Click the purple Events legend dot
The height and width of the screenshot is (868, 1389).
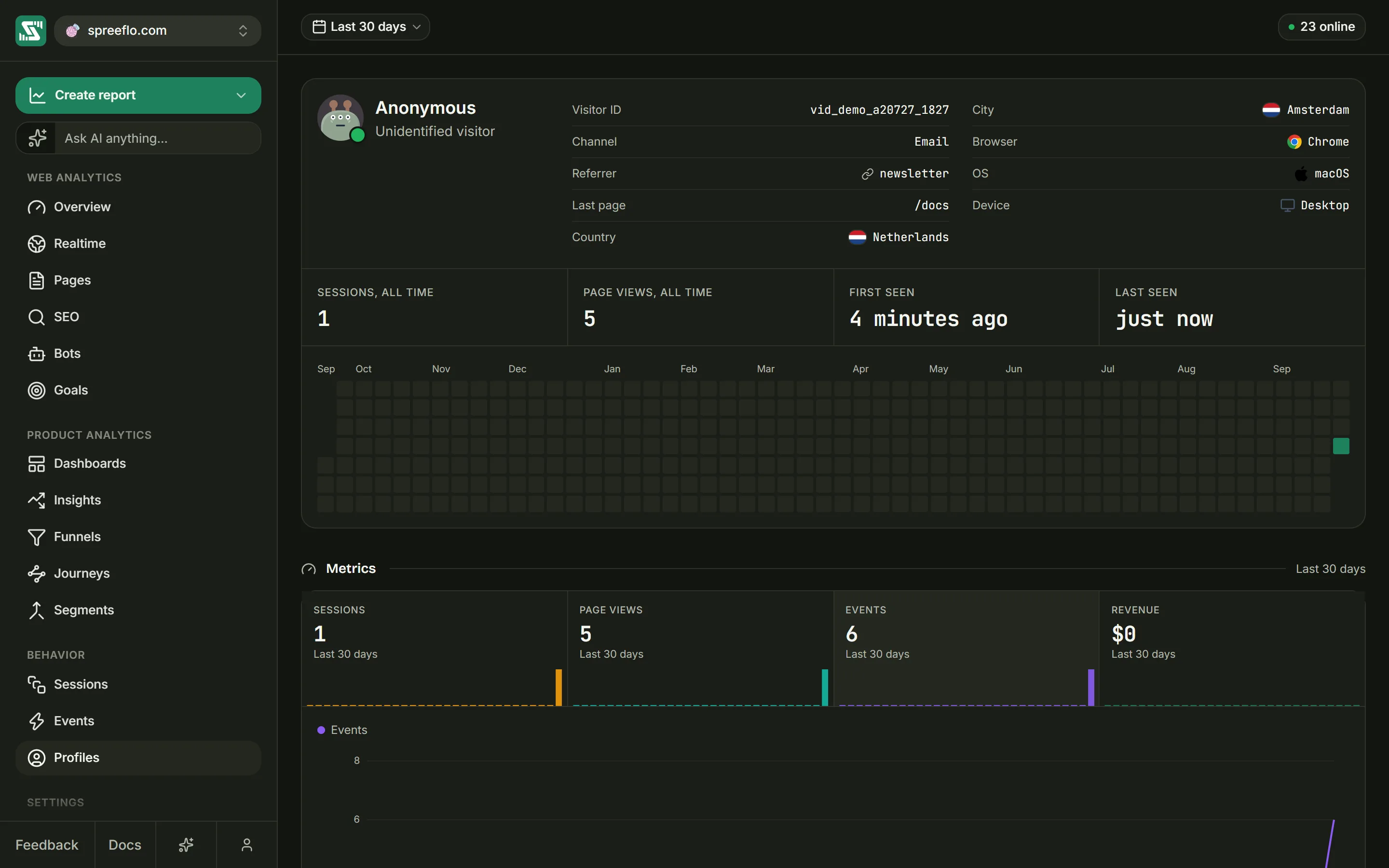(x=321, y=730)
